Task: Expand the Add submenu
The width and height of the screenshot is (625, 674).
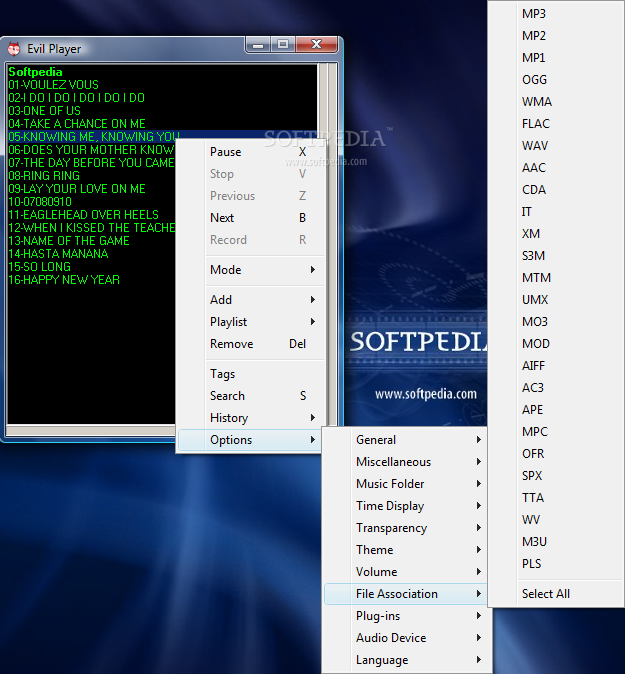Action: 251,300
